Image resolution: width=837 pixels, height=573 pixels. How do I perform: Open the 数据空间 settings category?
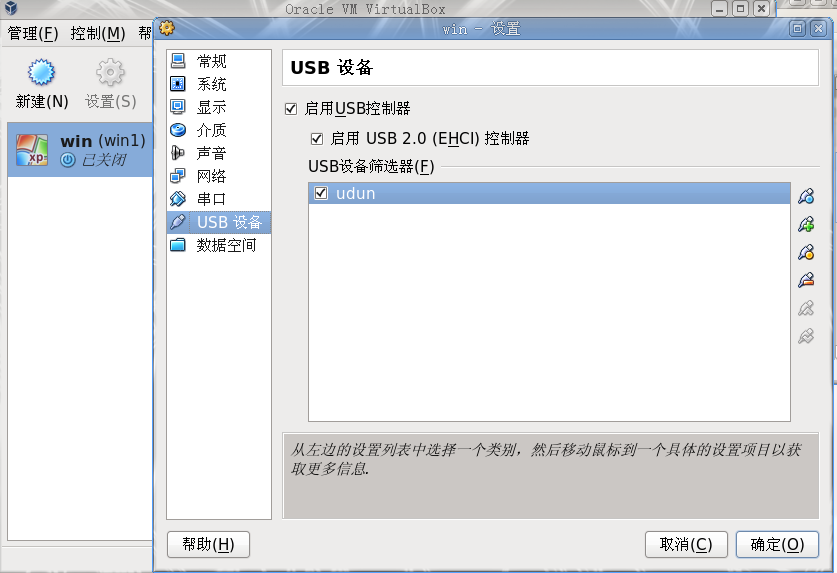(218, 245)
